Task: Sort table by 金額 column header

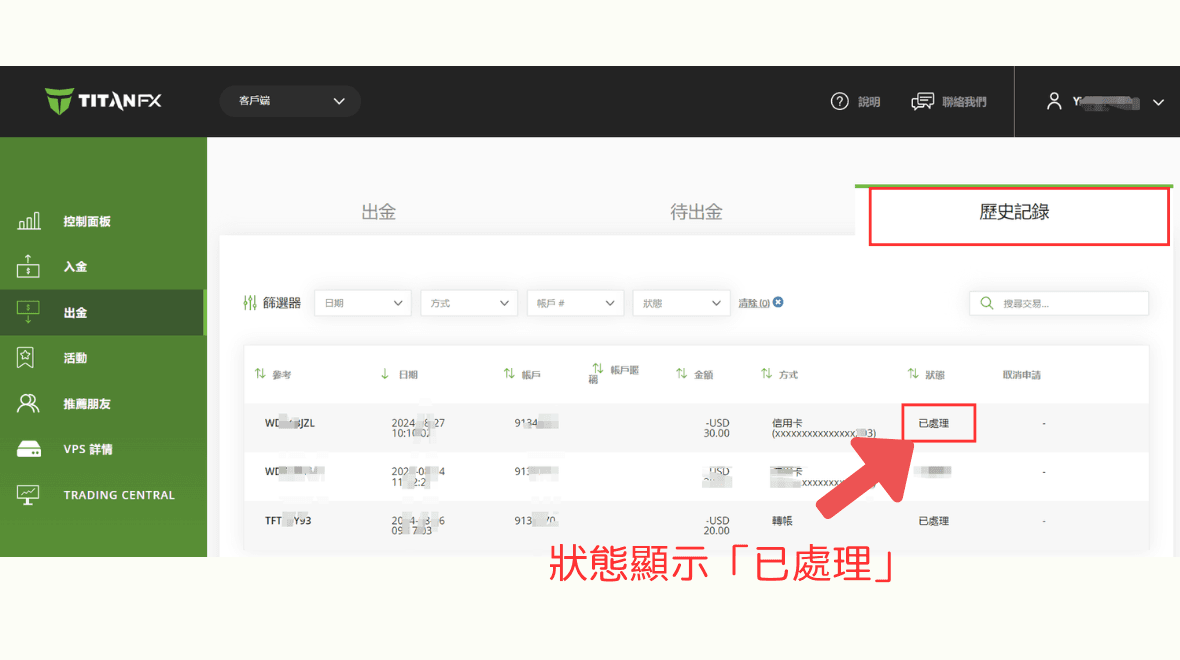Action: pos(696,374)
